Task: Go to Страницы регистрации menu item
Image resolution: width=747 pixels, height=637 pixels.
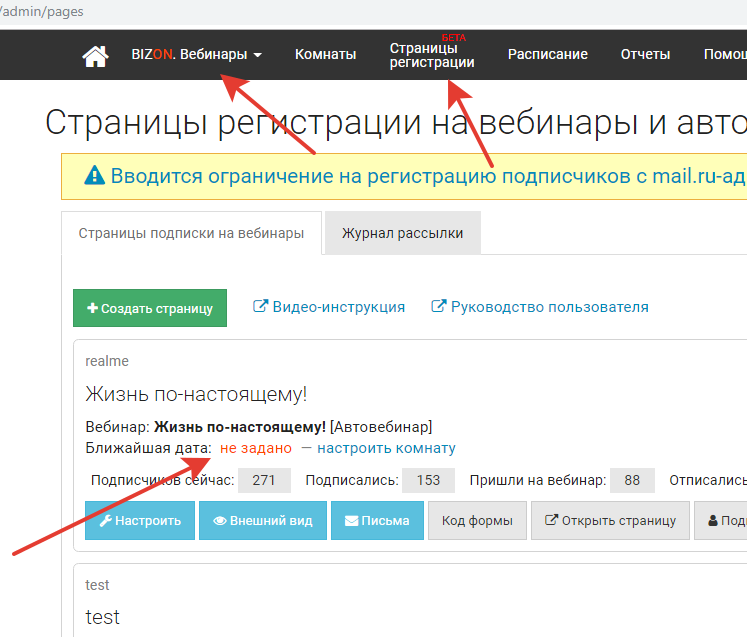Action: tap(432, 55)
